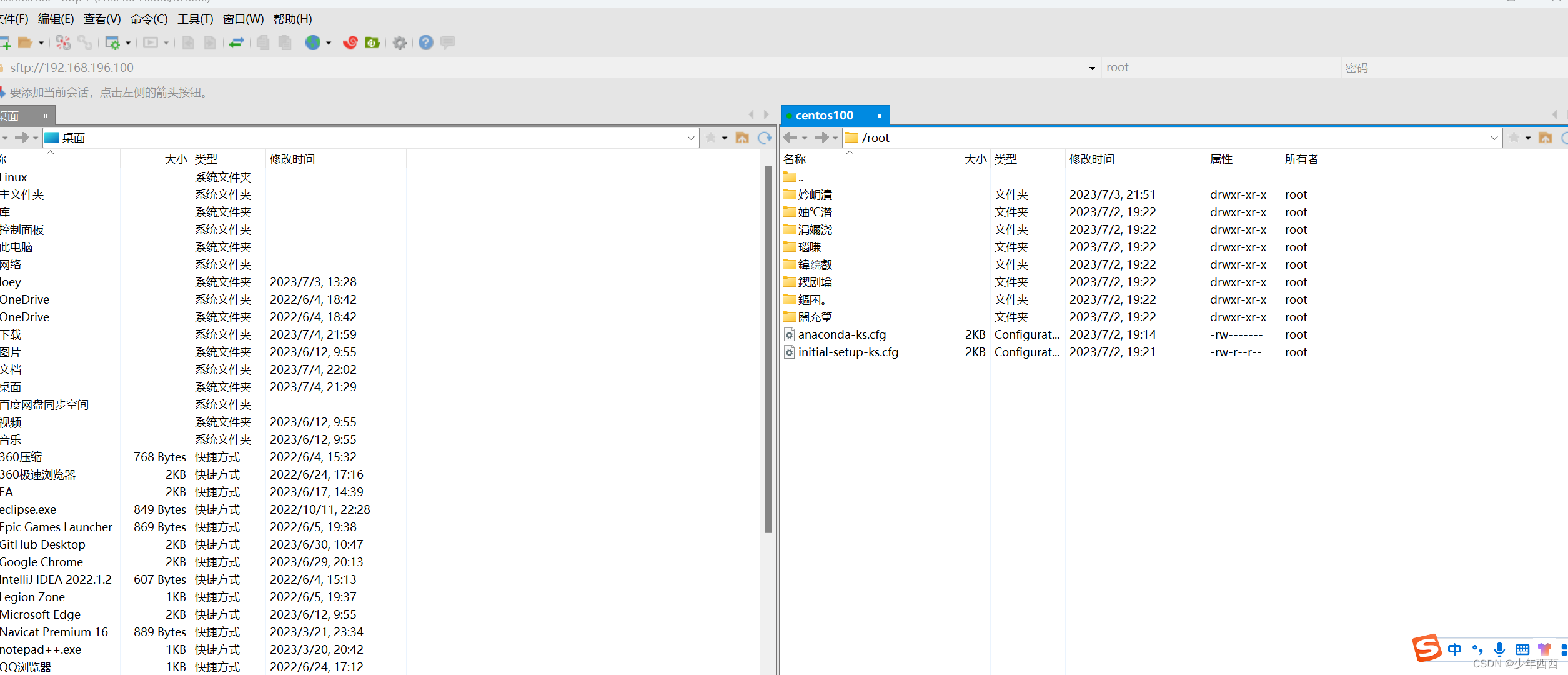The image size is (1568, 675).
Task: Expand the remote /root path dropdown
Action: point(1494,138)
